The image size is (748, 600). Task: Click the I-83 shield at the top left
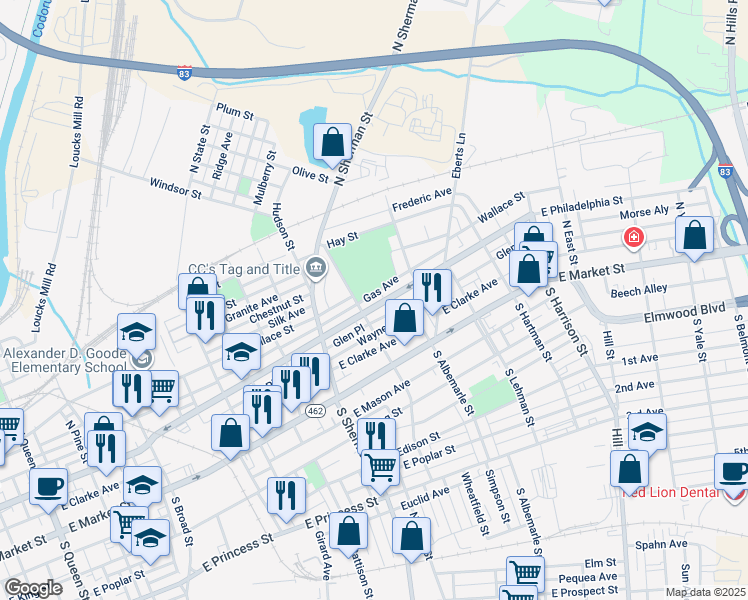184,73
